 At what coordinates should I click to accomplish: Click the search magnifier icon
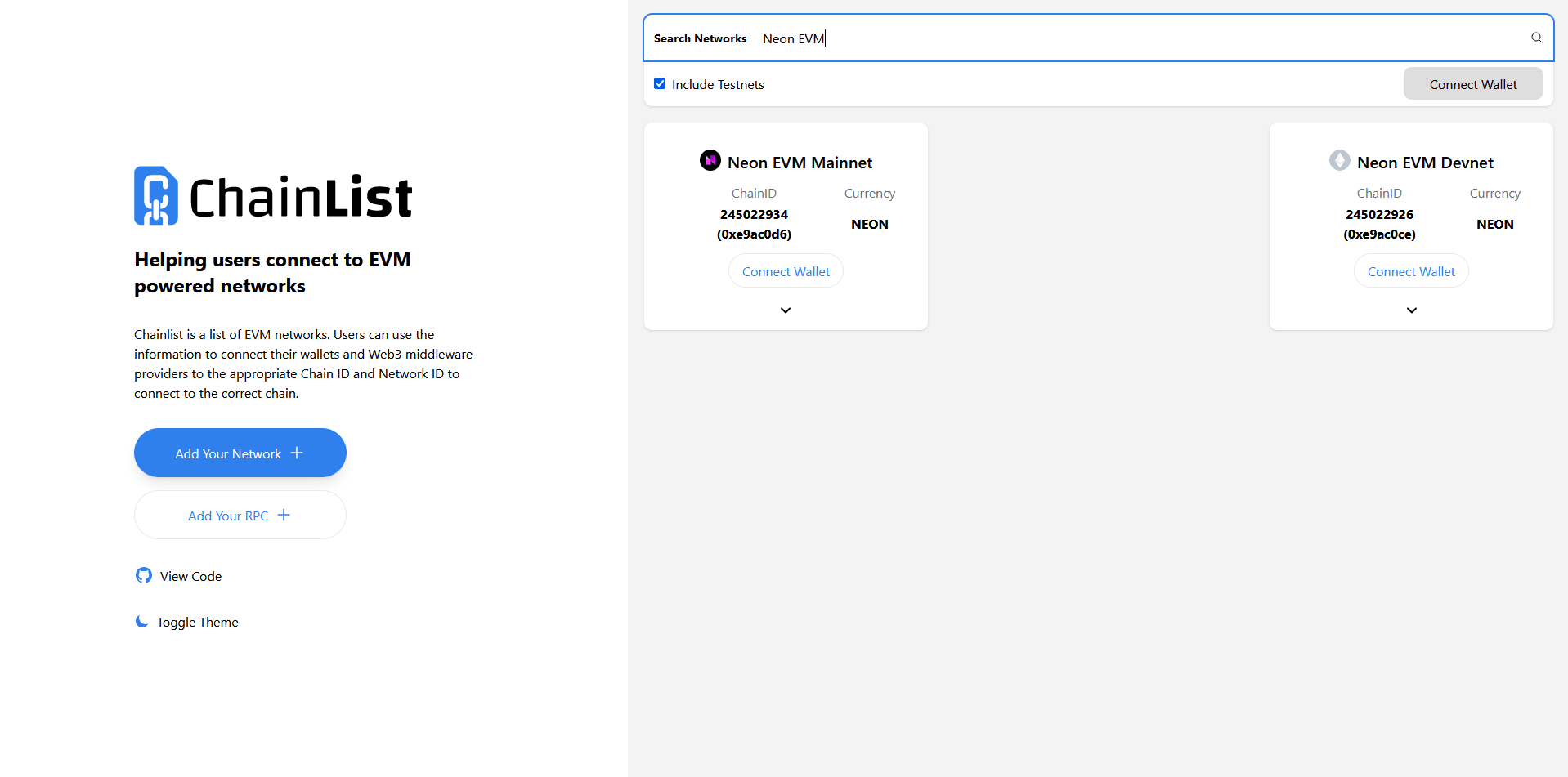1536,38
